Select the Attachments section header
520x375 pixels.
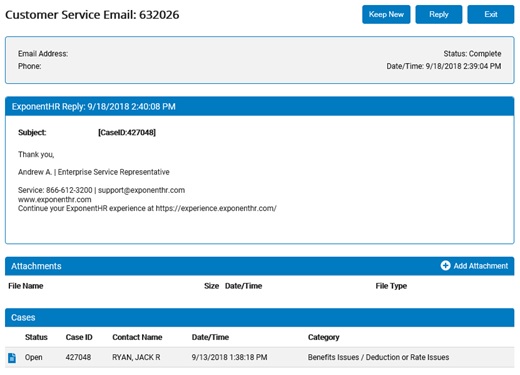(260, 266)
